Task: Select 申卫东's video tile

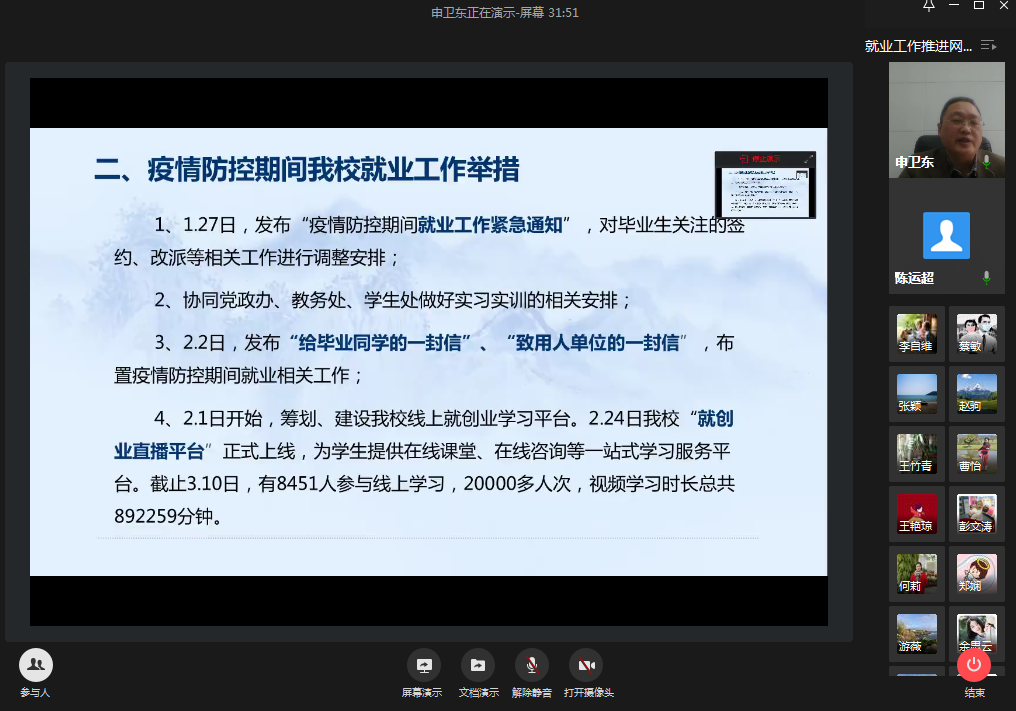Action: click(x=946, y=118)
